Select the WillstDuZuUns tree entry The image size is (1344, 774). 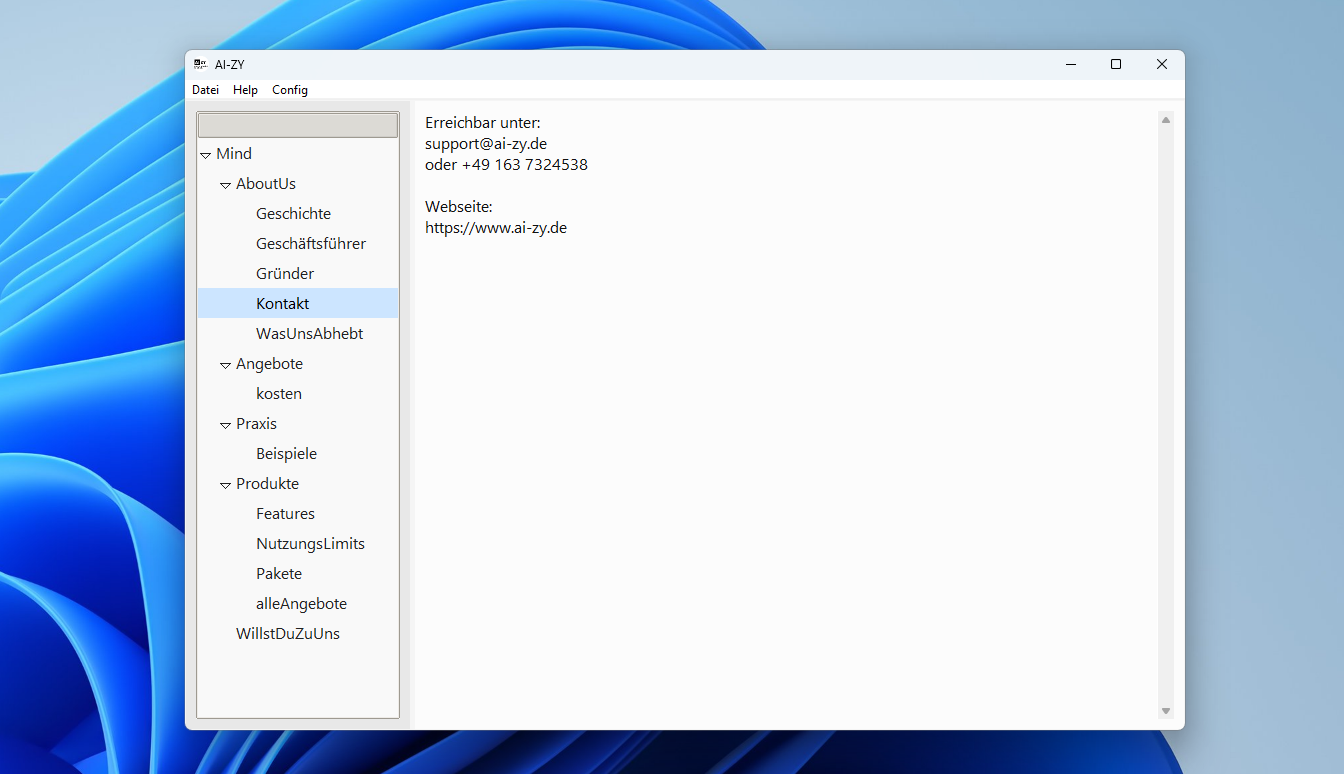coord(288,634)
